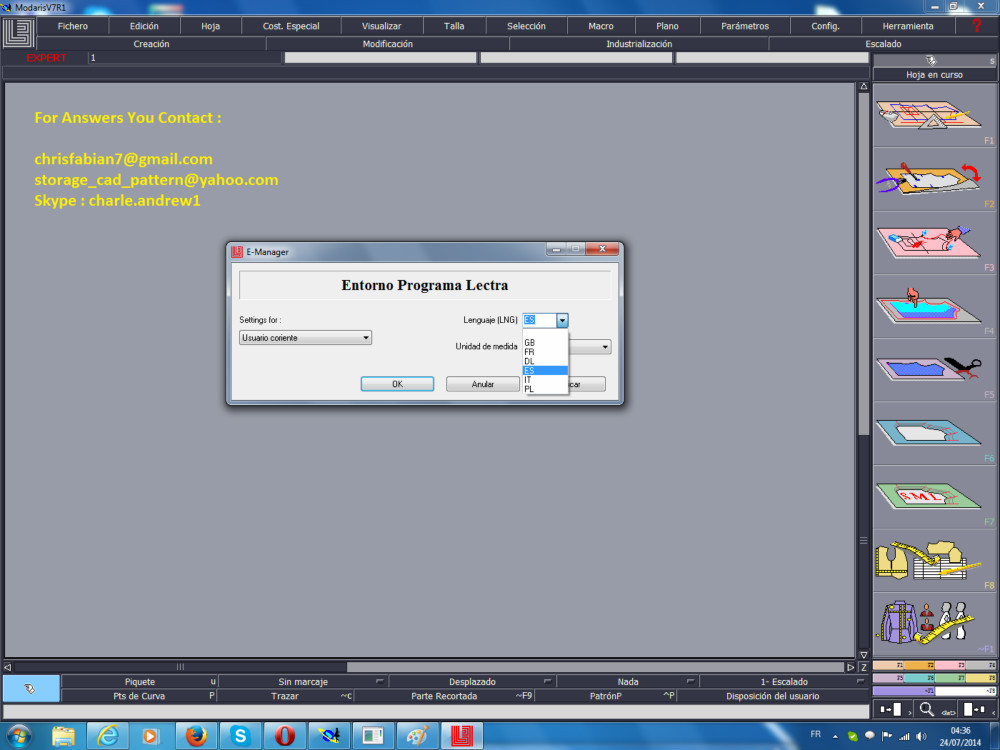Open Skype from the taskbar
This screenshot has width=1000, height=750.
tap(240, 736)
